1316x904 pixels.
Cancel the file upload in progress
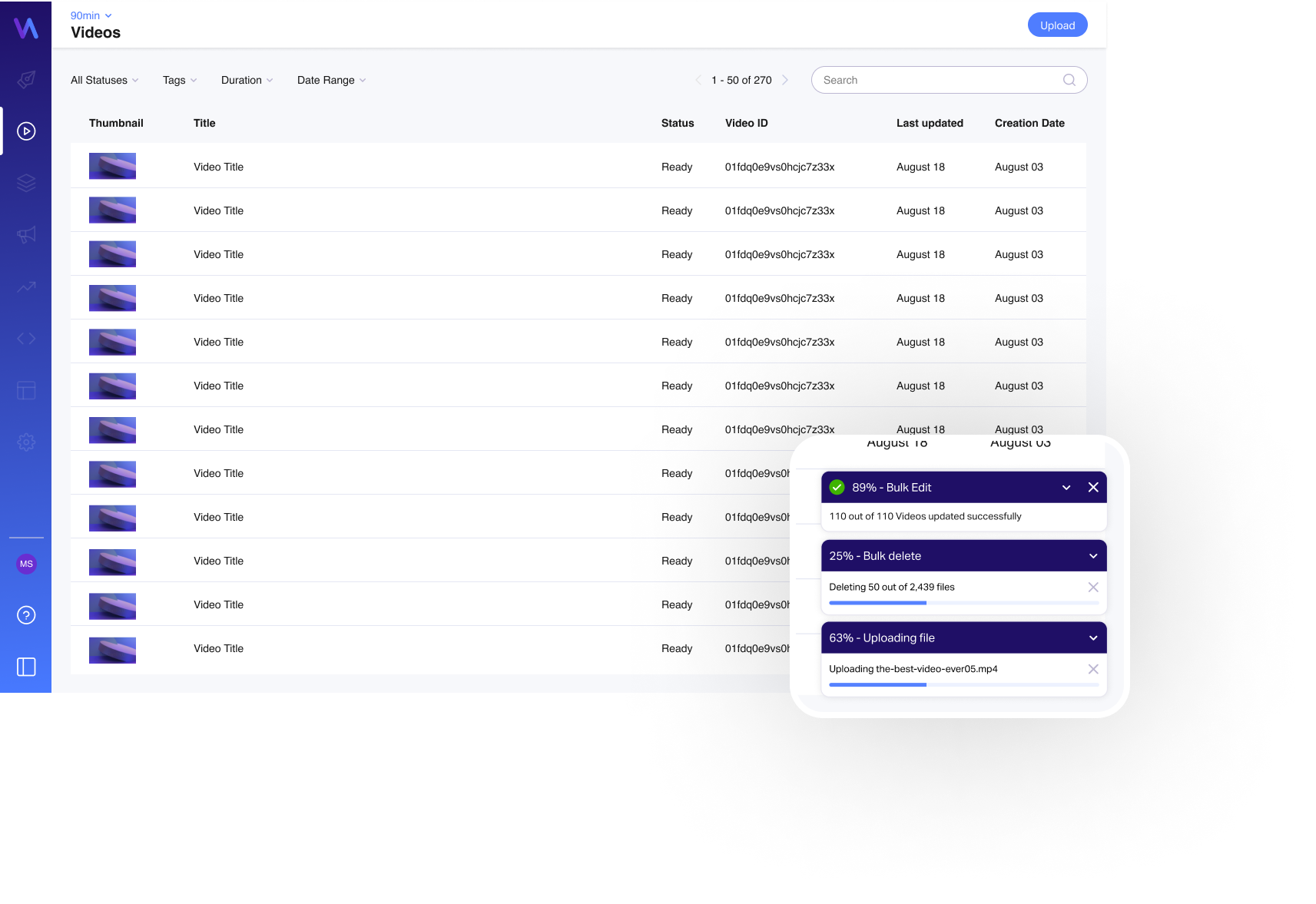click(x=1093, y=669)
